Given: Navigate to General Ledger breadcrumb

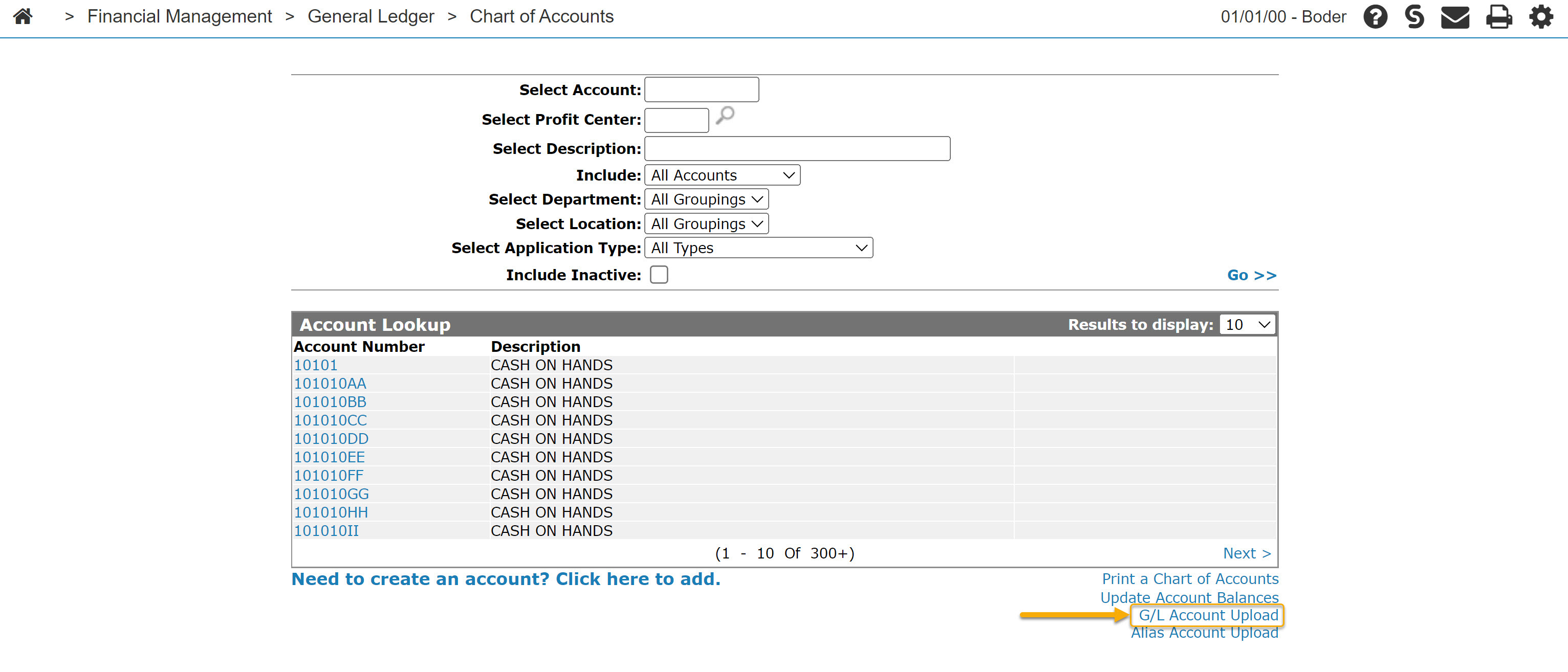Looking at the screenshot, I should pyautogui.click(x=371, y=16).
